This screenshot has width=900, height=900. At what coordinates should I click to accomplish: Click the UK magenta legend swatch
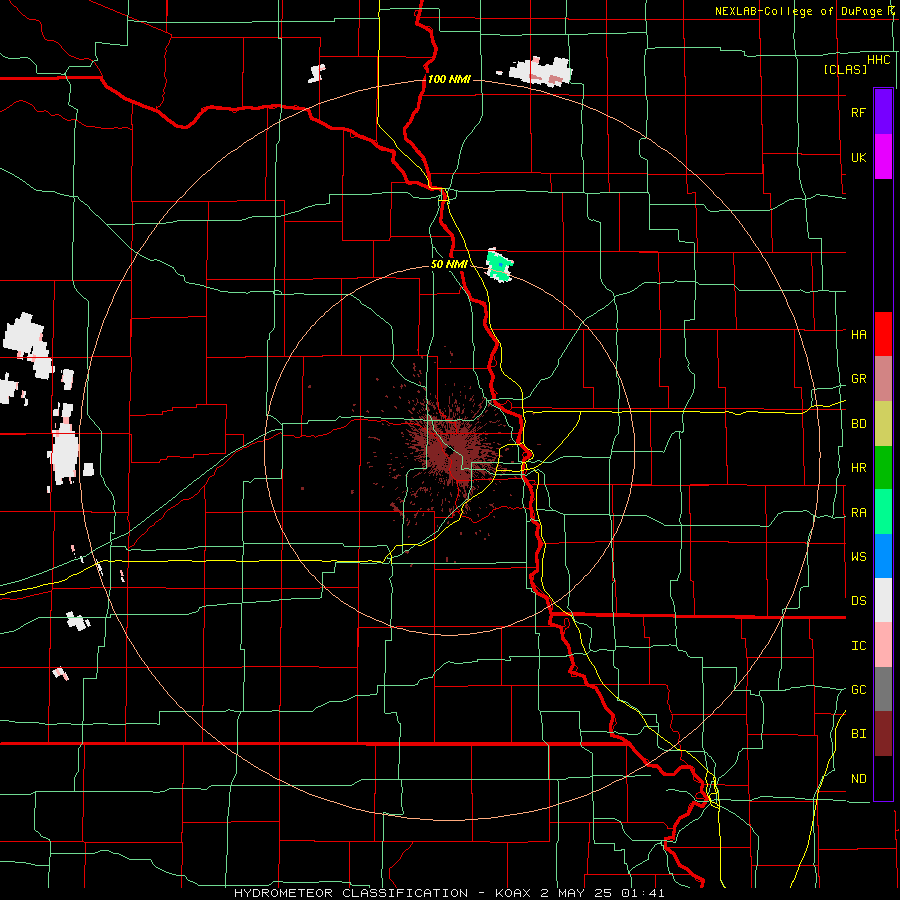[883, 157]
